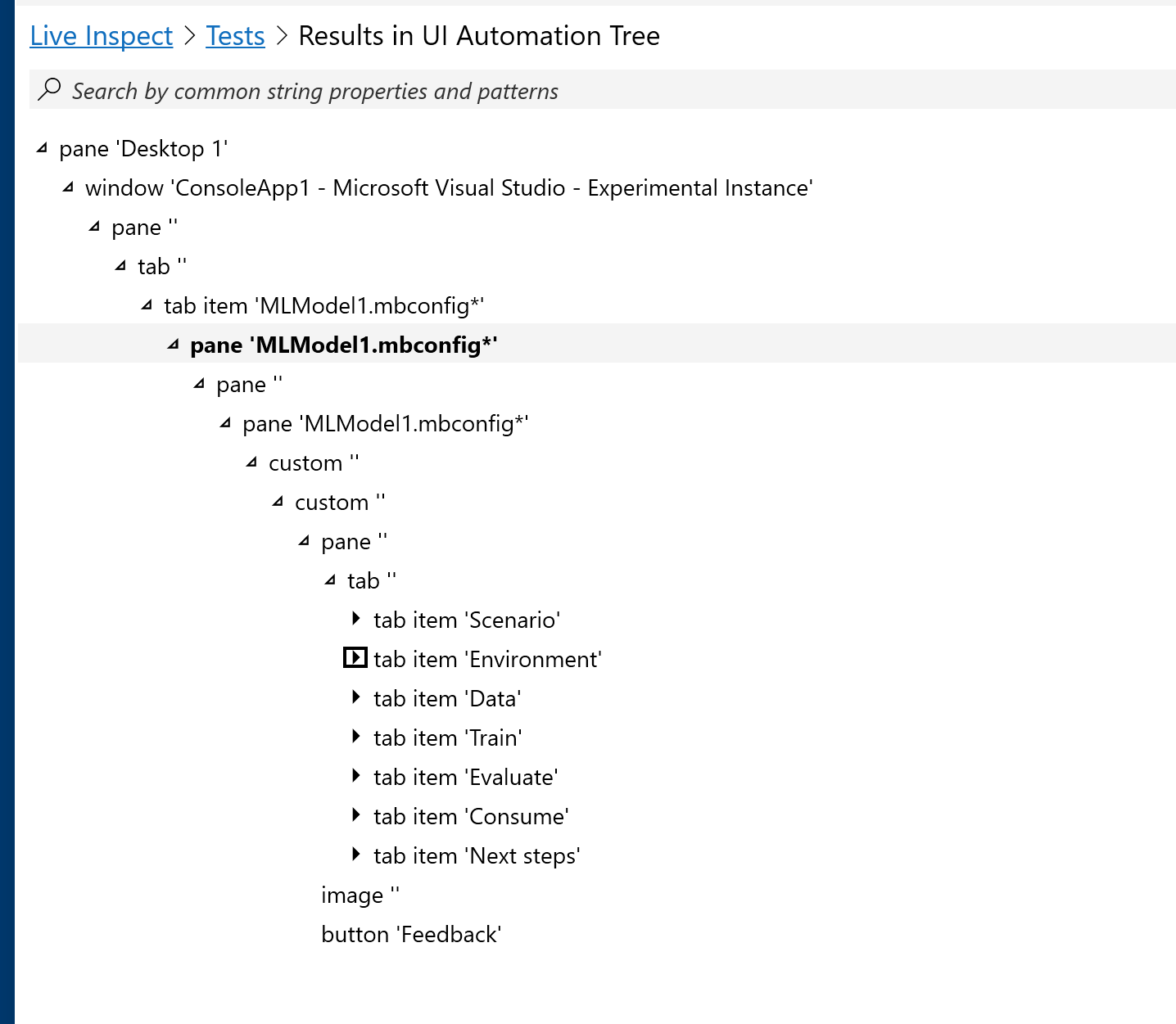
Task: Click the search properties input field
Action: (328, 90)
